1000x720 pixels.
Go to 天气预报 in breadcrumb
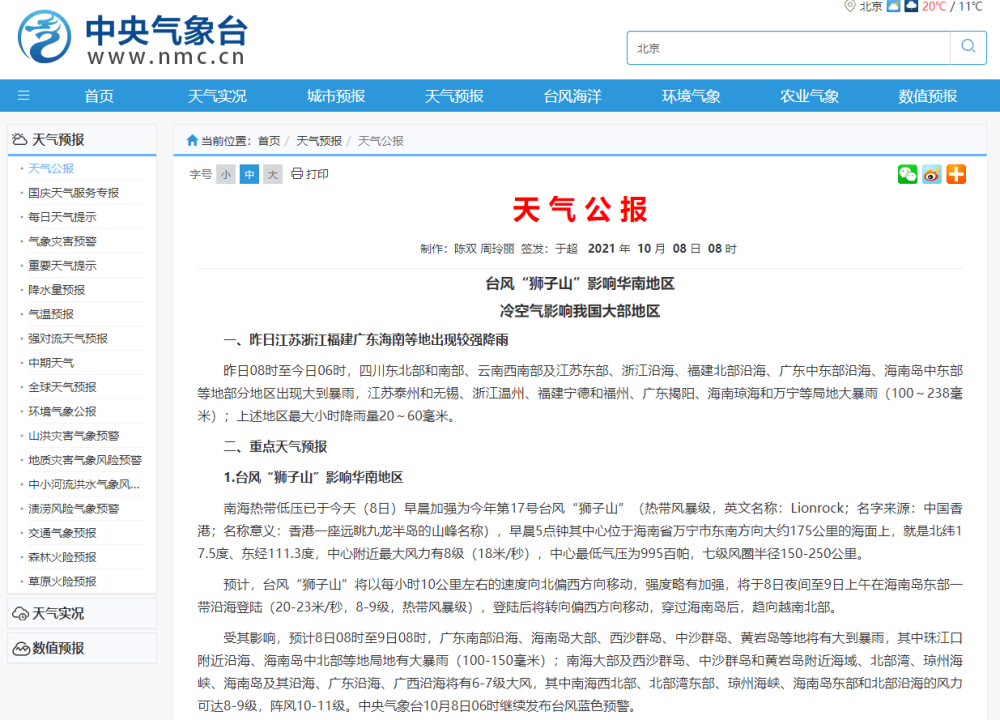[319, 141]
